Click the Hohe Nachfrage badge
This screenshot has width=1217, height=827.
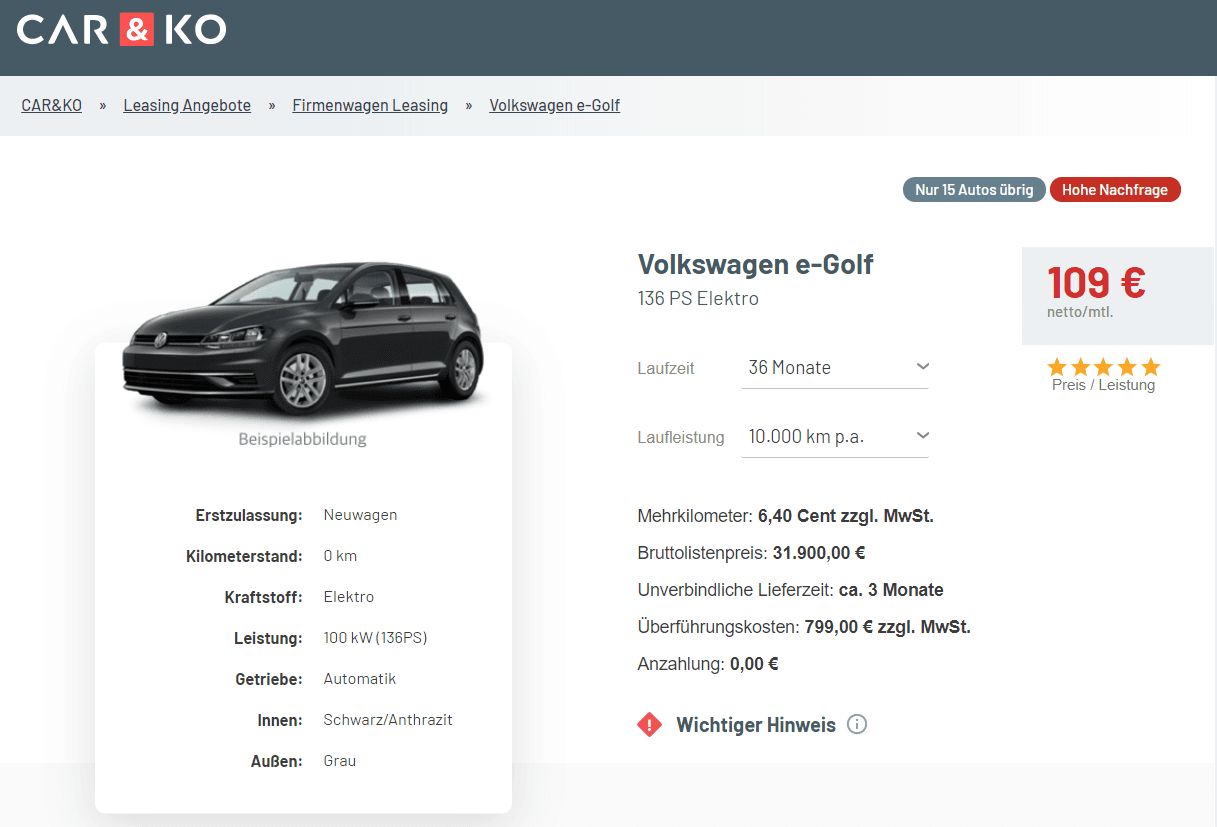point(1115,190)
